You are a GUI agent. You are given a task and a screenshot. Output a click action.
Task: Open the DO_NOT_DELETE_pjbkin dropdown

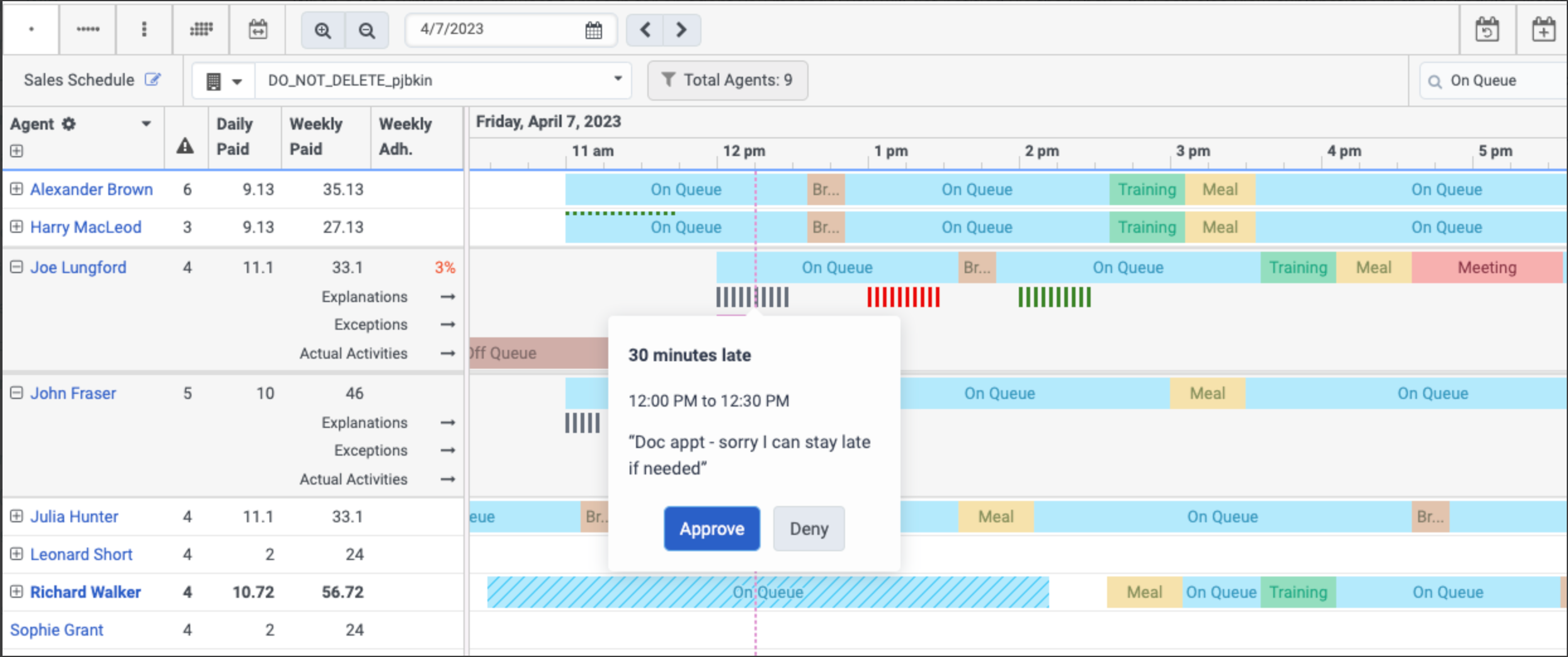pos(443,80)
